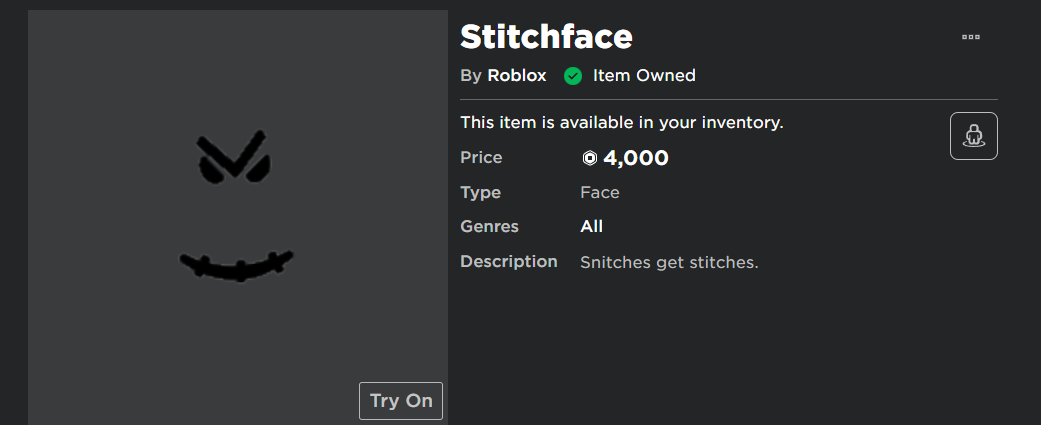Screen dimensions: 1041x425
Task: Click the angry eyes on the face preview
Action: [234, 157]
